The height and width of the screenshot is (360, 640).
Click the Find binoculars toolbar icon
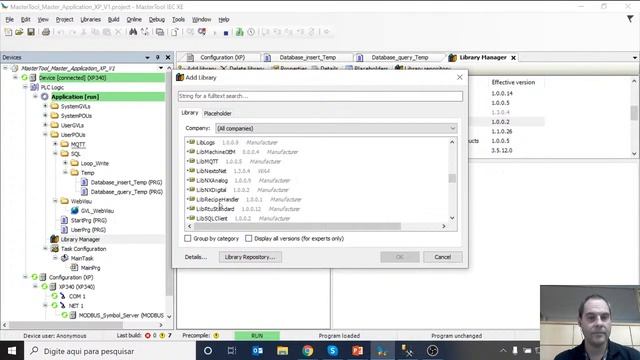pyautogui.click(x=133, y=32)
